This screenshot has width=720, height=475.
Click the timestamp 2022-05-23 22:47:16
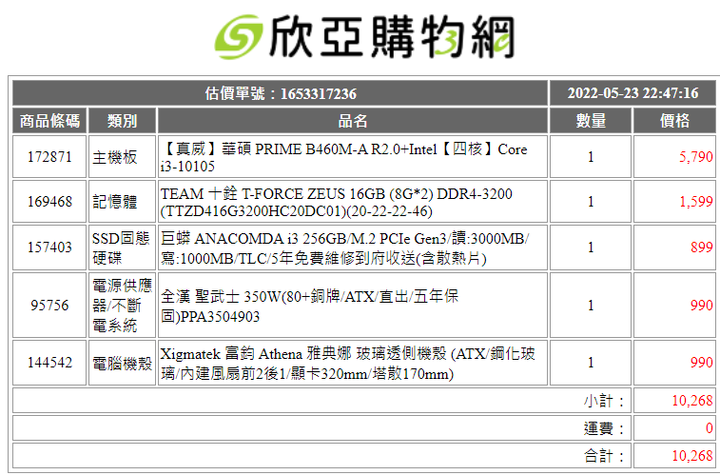633,93
